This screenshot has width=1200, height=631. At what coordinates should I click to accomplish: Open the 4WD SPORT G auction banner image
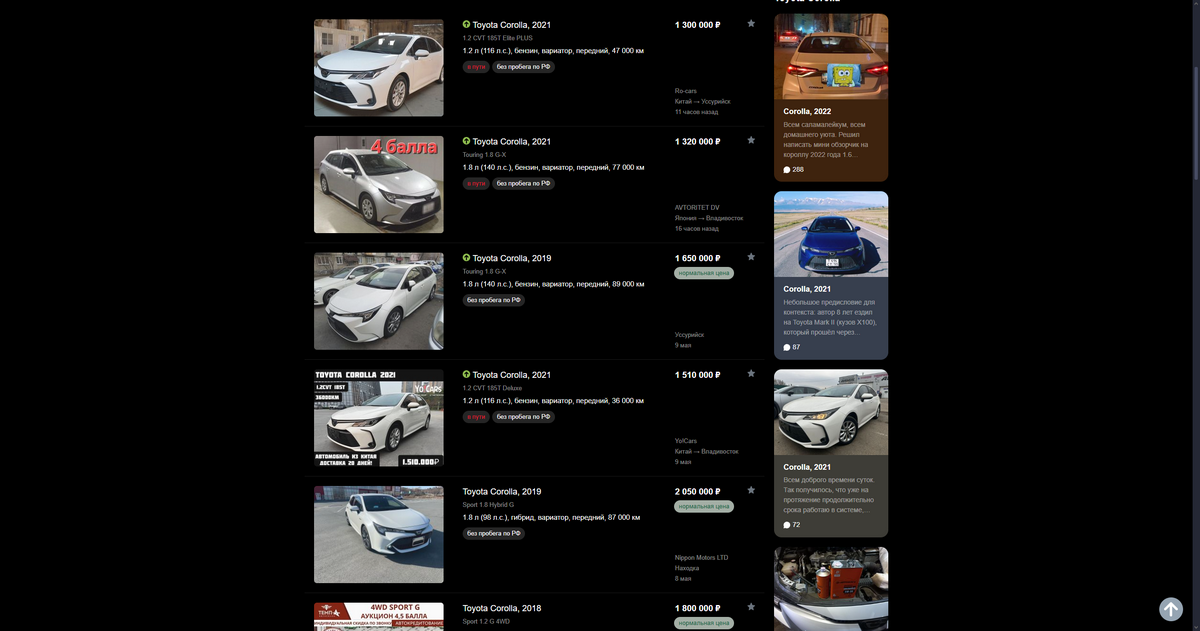(379, 617)
